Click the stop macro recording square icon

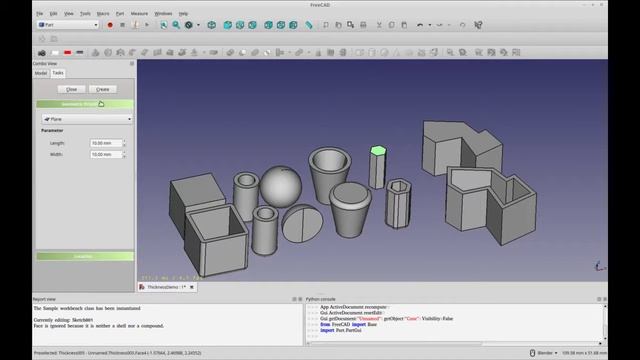(122, 25)
